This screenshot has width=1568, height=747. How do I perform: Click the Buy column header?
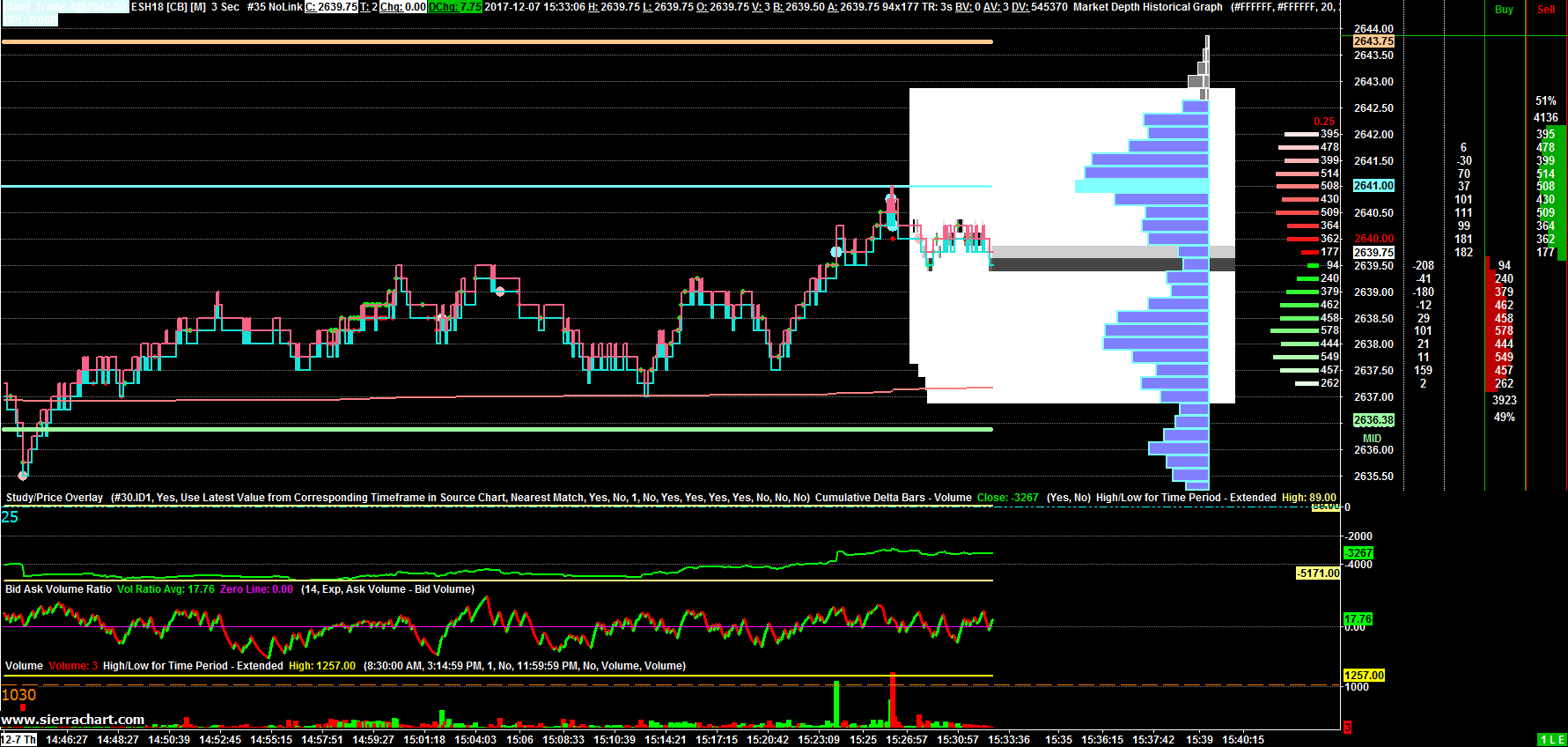pyautogui.click(x=1504, y=10)
